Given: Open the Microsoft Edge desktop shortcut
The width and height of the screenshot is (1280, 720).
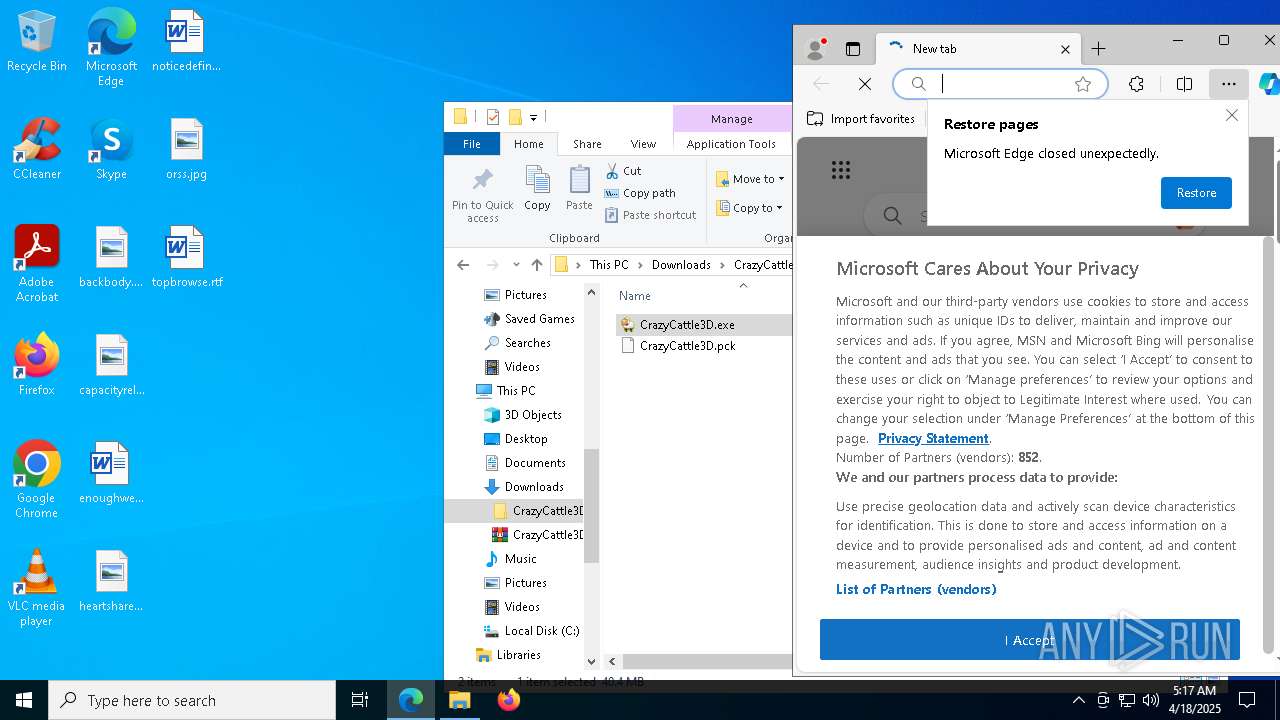Looking at the screenshot, I should tap(111, 48).
